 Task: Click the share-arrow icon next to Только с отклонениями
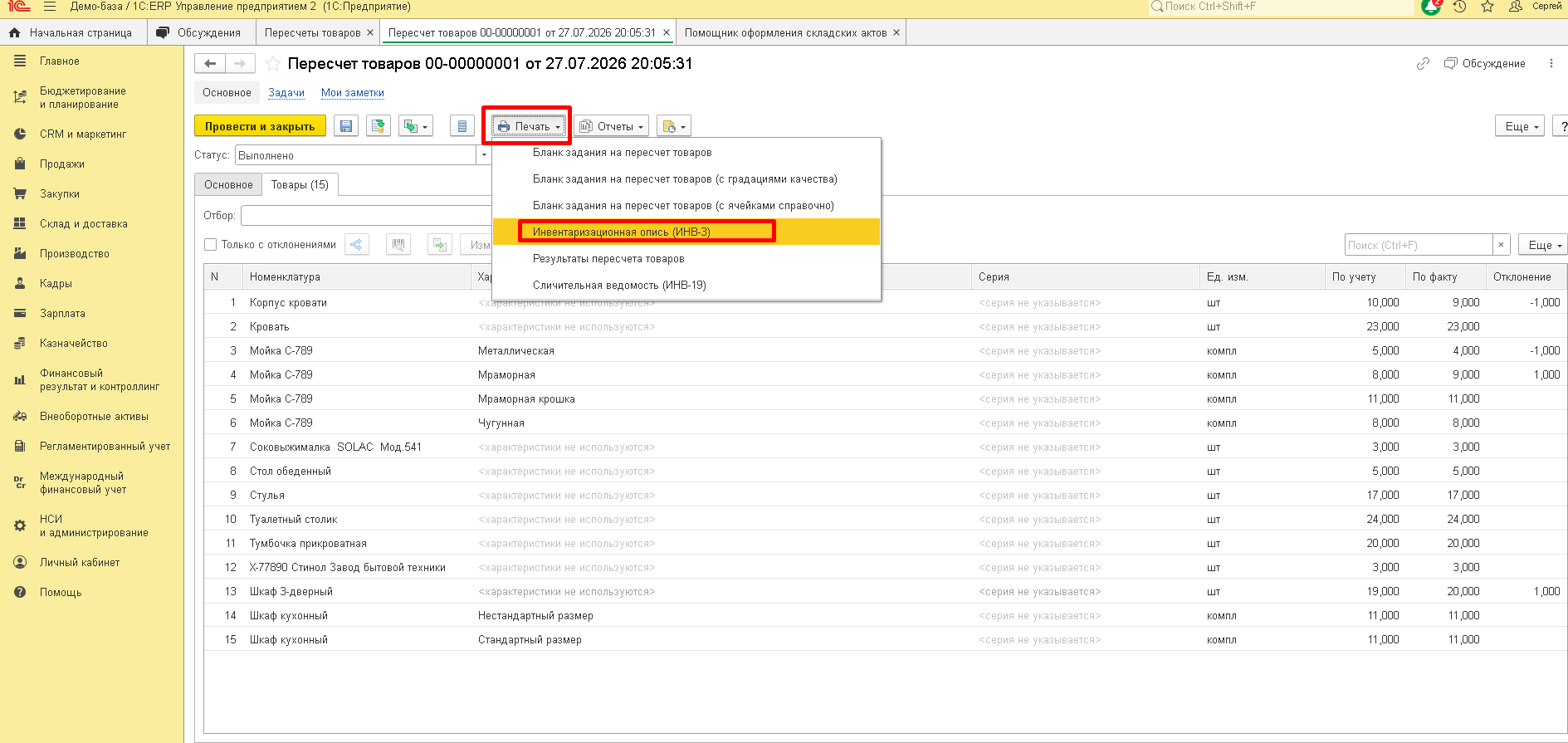pos(356,245)
